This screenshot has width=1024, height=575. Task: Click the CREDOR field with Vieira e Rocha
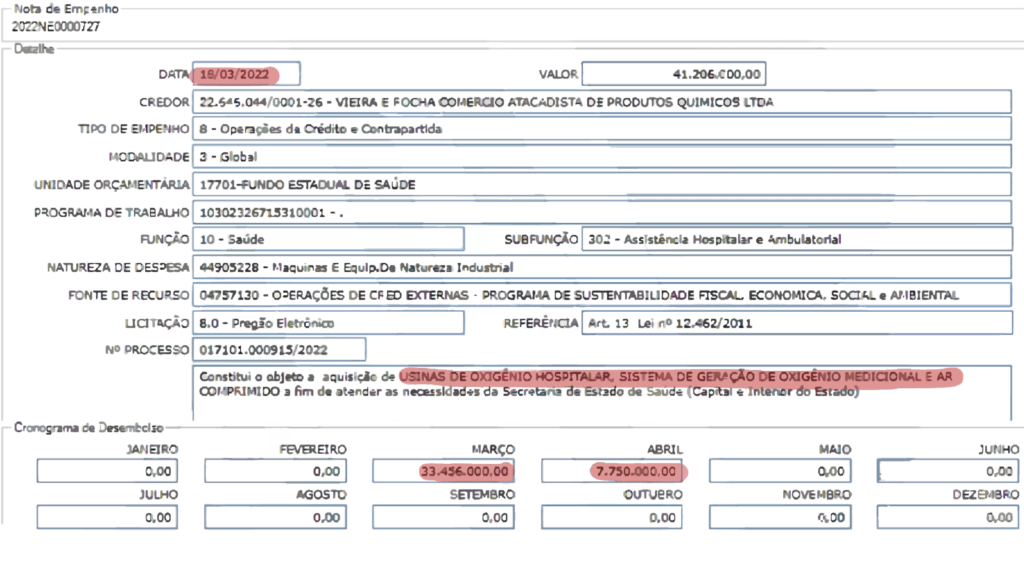602,102
